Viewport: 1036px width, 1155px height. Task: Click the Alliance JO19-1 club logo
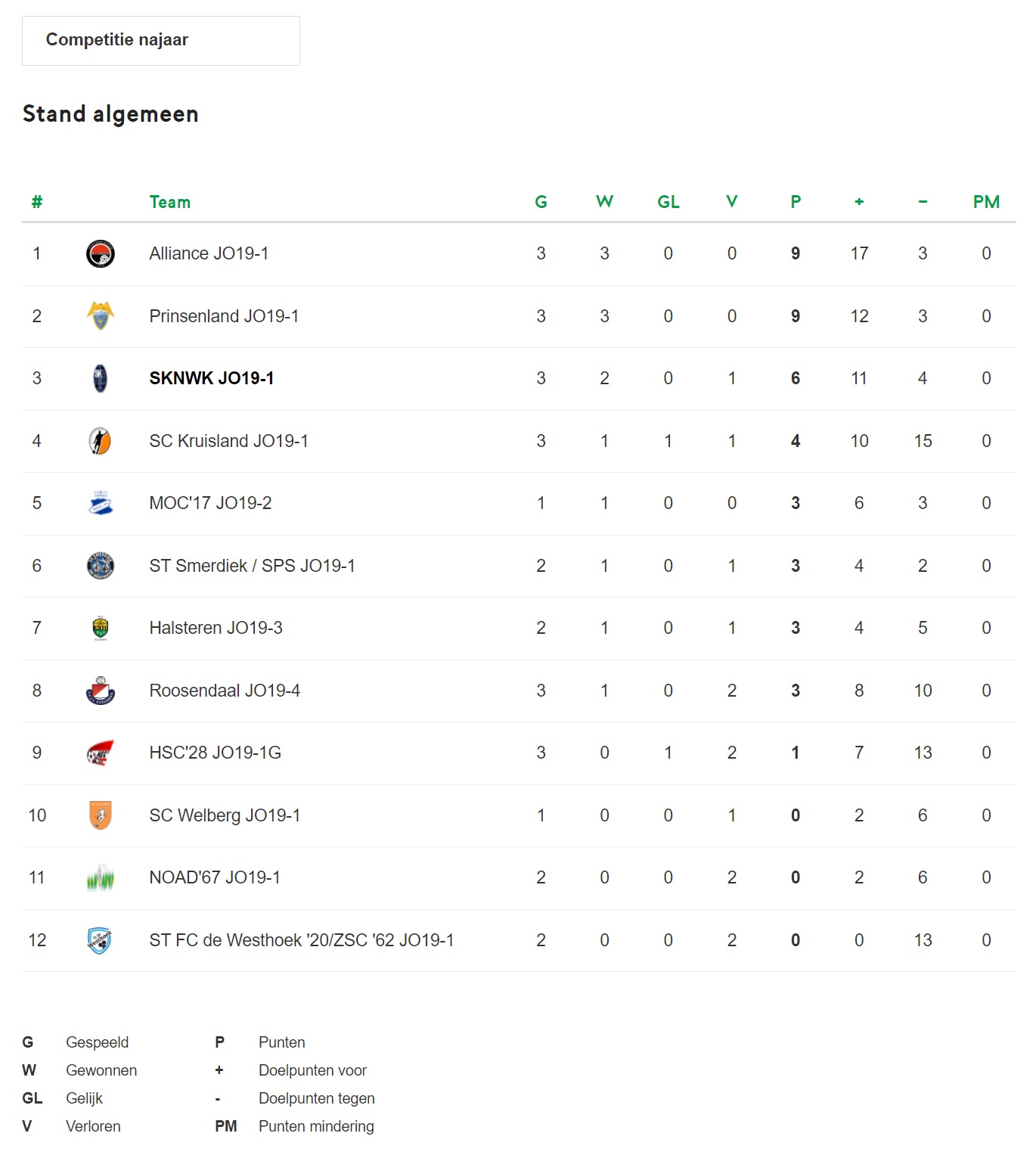point(101,253)
